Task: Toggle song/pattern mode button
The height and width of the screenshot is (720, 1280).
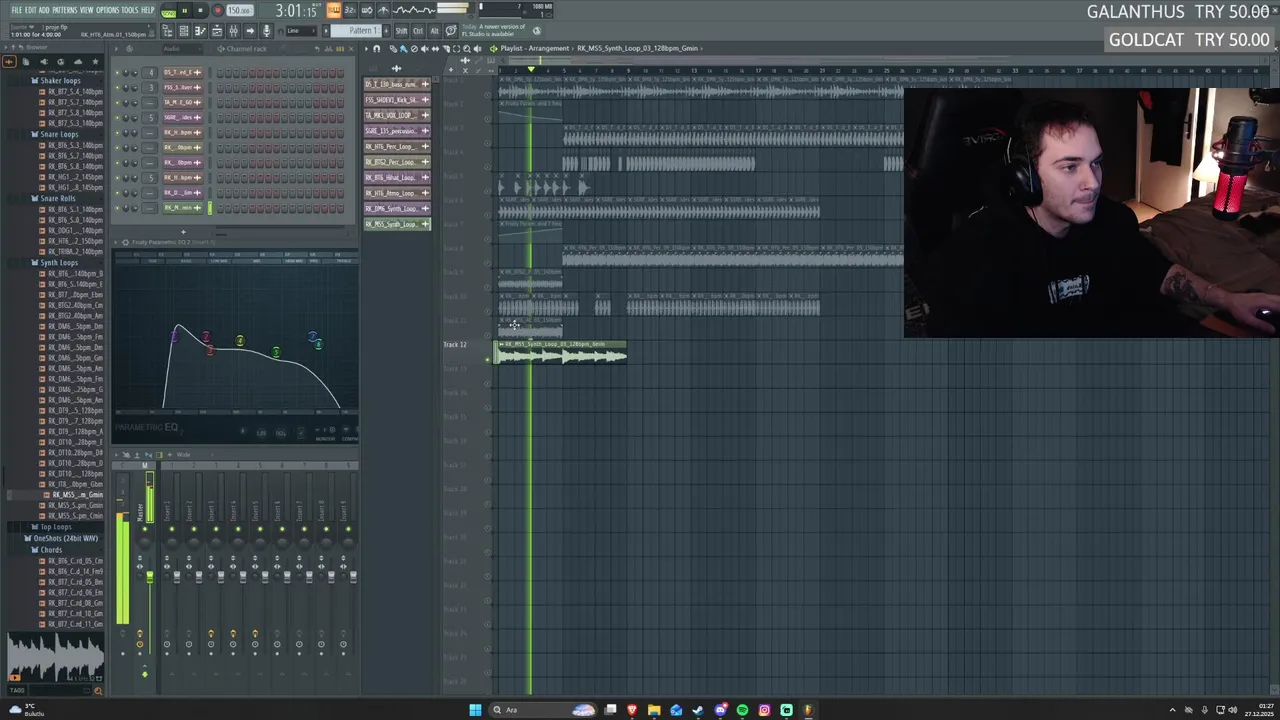Action: point(168,11)
